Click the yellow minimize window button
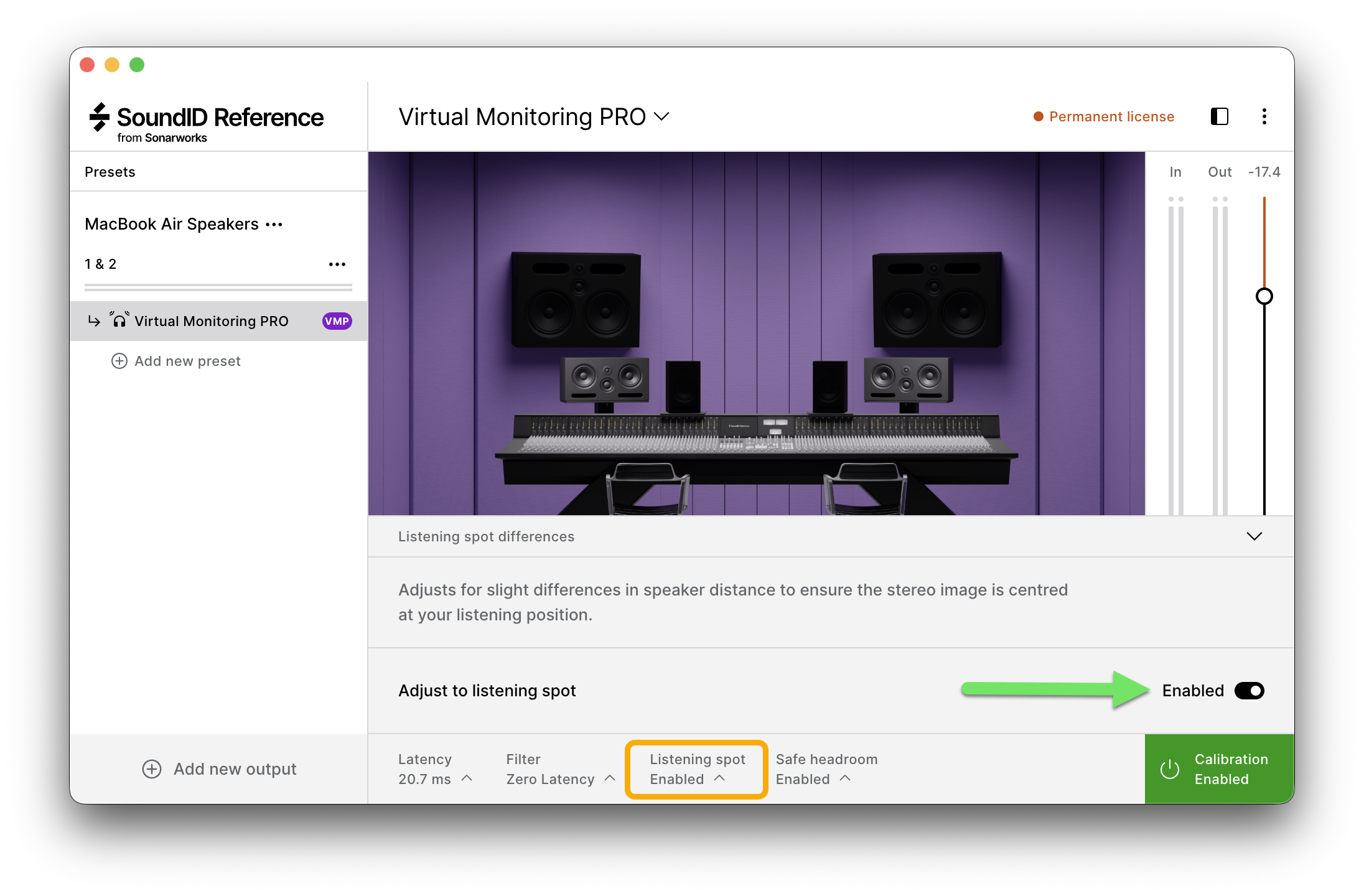Viewport: 1364px width, 896px height. tap(112, 65)
